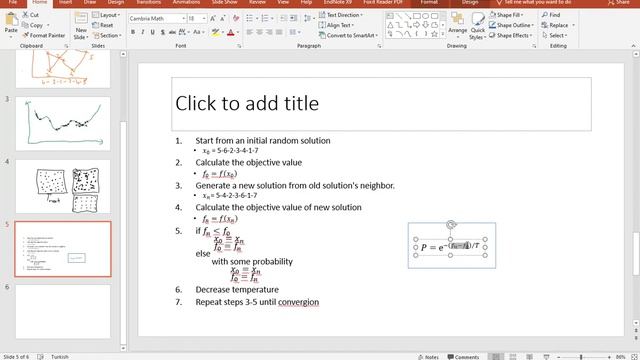640x360 pixels.
Task: Click the Find button
Action: pyautogui.click(x=551, y=15)
